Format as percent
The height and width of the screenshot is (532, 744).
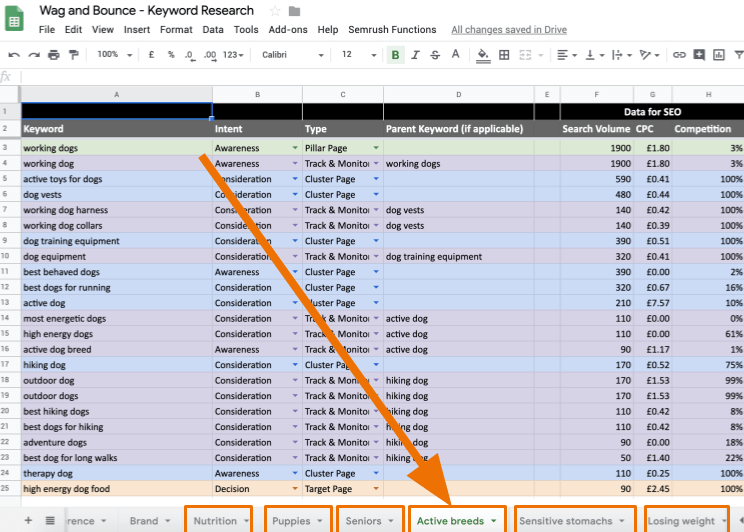[x=171, y=55]
